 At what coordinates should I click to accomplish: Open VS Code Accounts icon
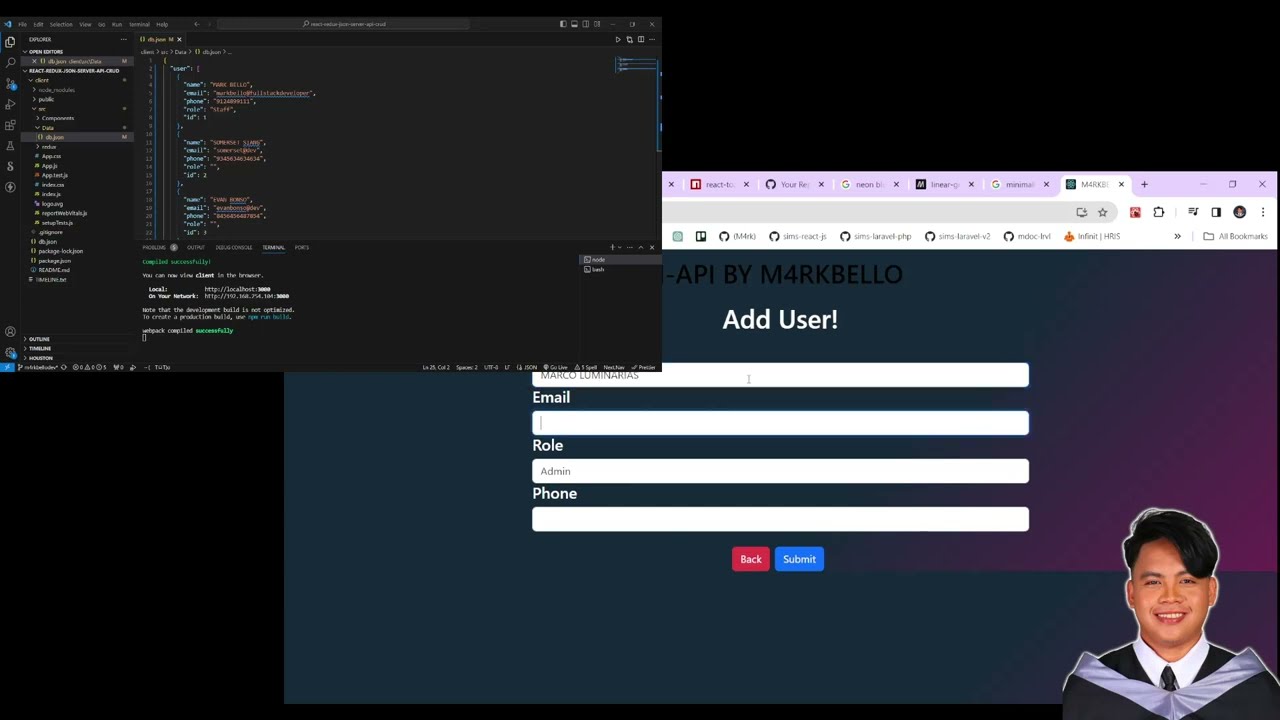(10, 332)
